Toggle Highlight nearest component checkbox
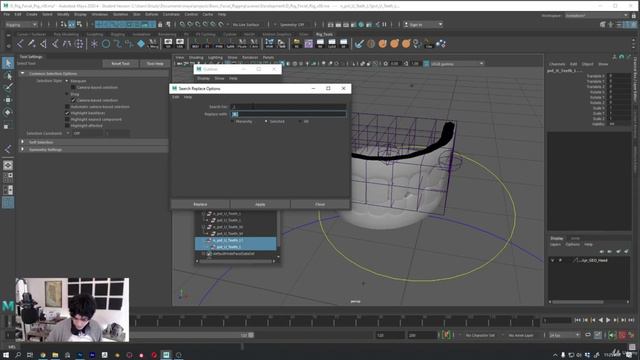This screenshot has width=640, height=360. 67,120
